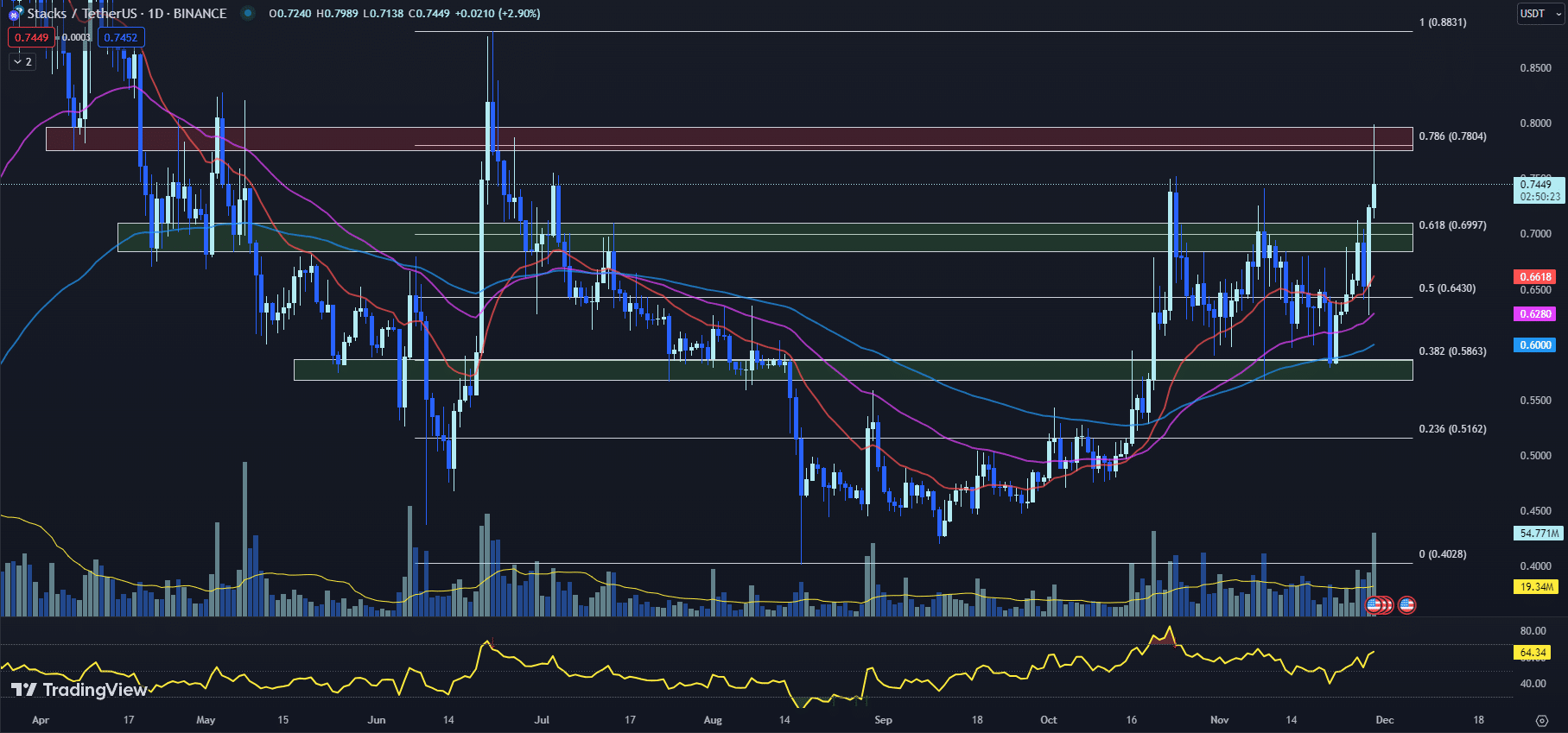Click the green market status dot
The width and height of the screenshot is (1568, 733).
248,14
